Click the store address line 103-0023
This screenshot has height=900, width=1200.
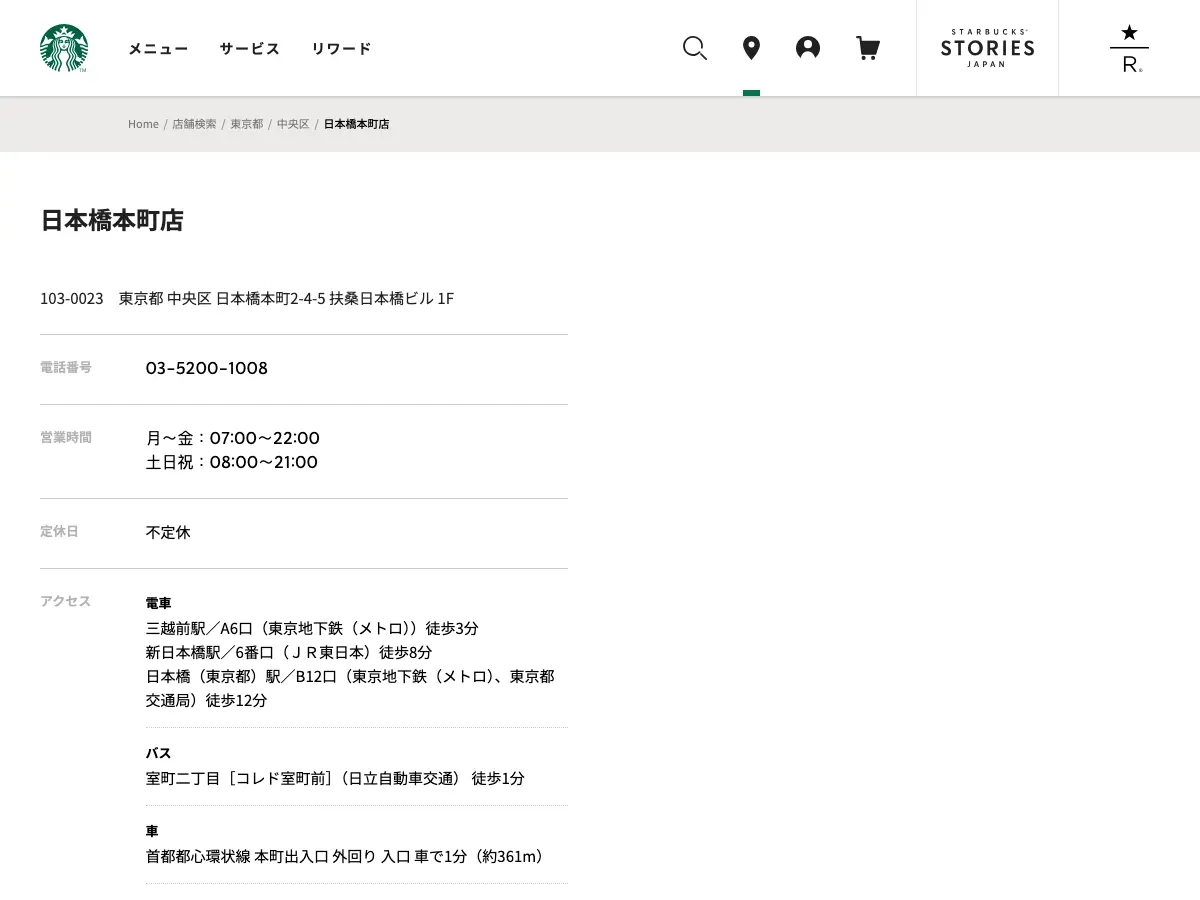pyautogui.click(x=247, y=298)
